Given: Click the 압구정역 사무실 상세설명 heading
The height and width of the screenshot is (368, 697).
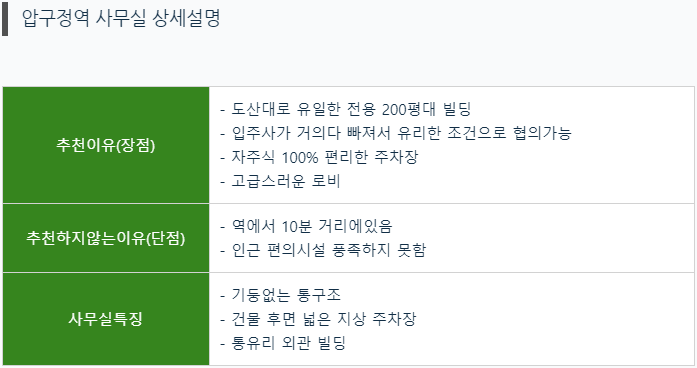Looking at the screenshot, I should [x=121, y=19].
